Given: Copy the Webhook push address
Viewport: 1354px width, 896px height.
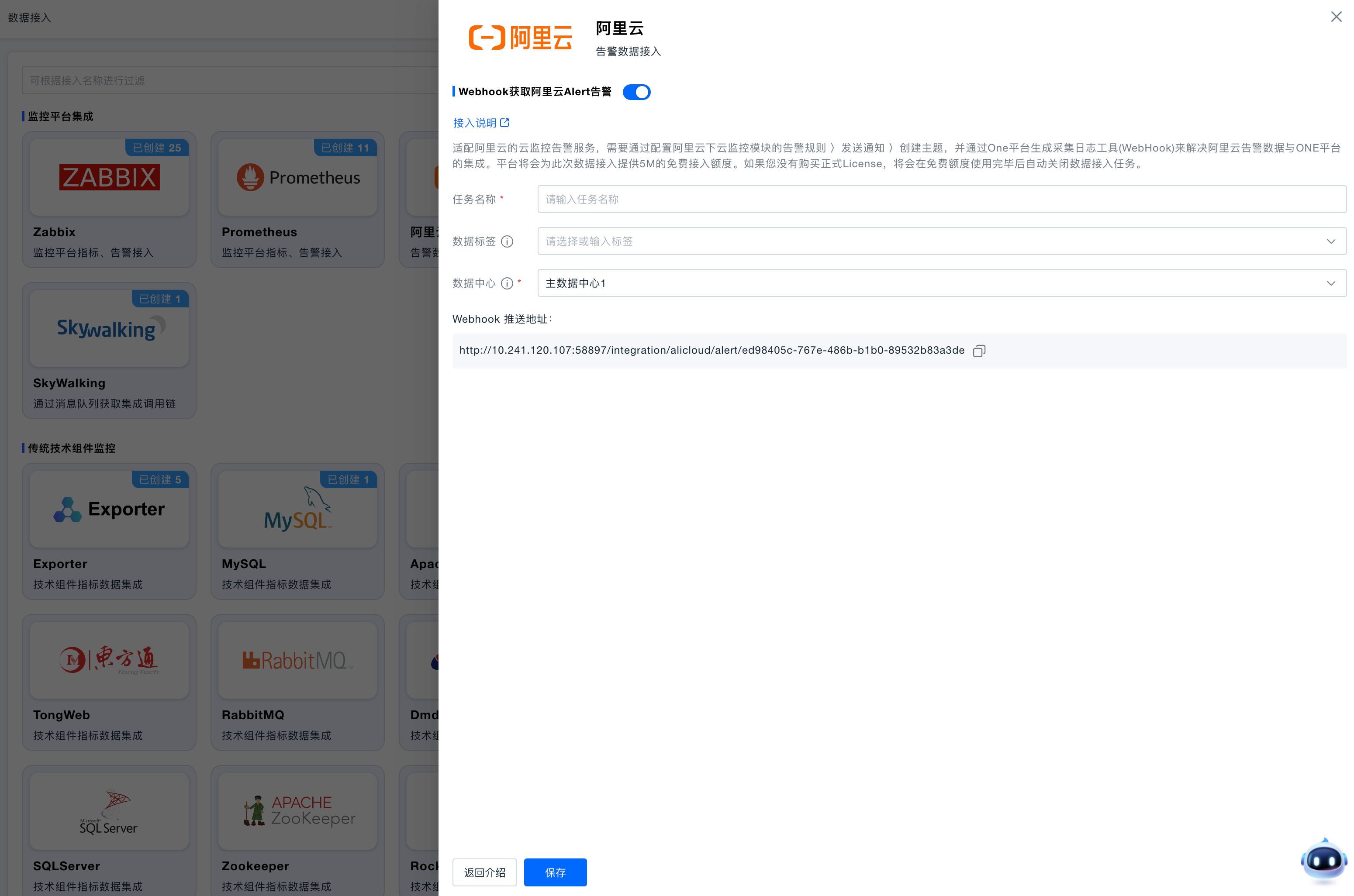Looking at the screenshot, I should click(978, 351).
